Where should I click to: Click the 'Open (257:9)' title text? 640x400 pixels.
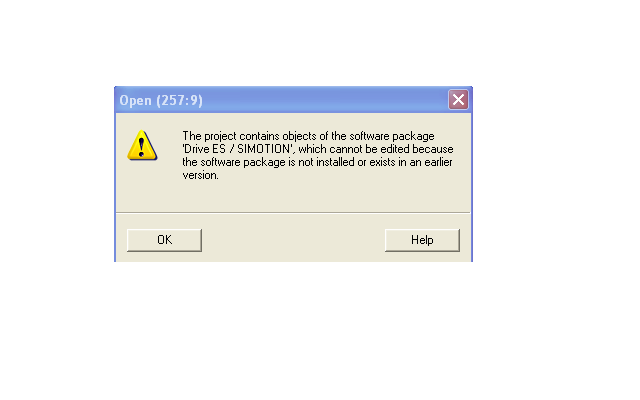[x=161, y=100]
